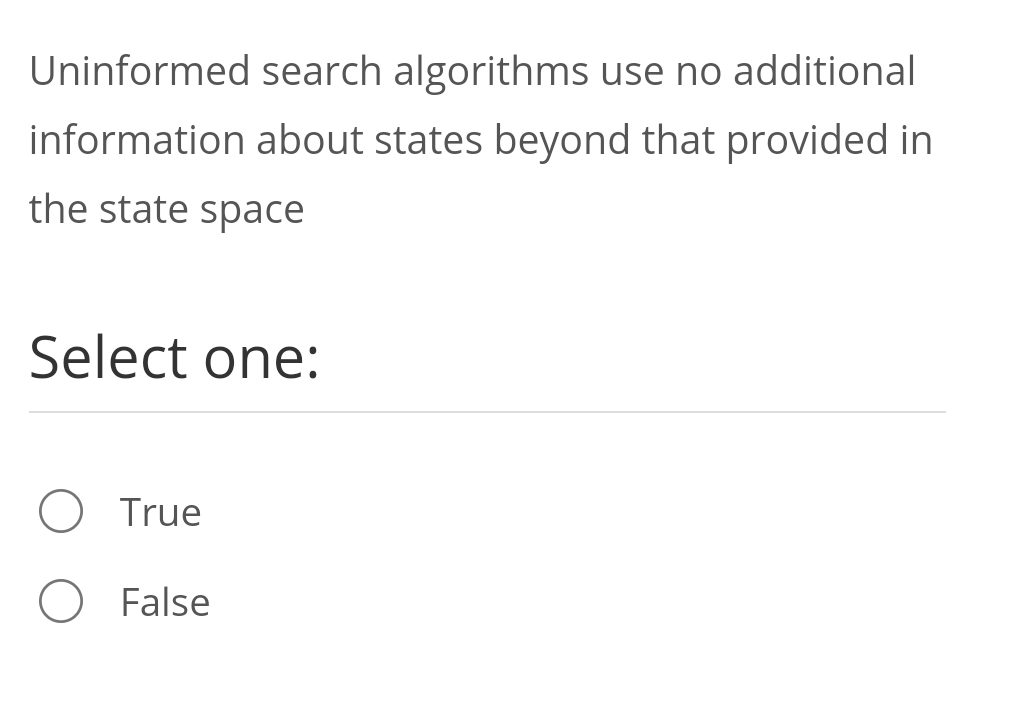Answer the uninformed search question with False
1027x713 pixels.
pyautogui.click(x=61, y=601)
